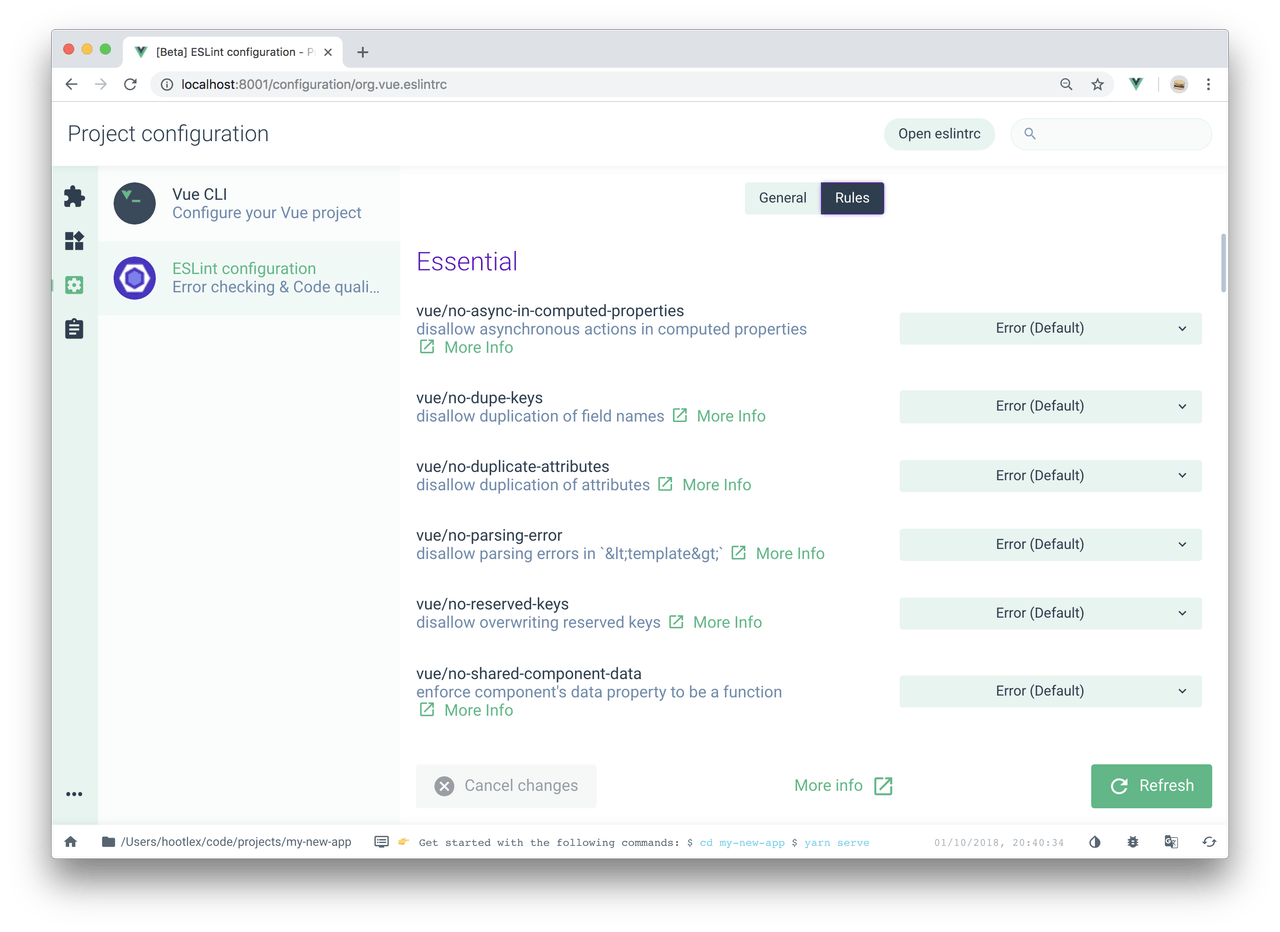This screenshot has height=932, width=1280.
Task: Open the bottom More info link
Action: pos(843,786)
